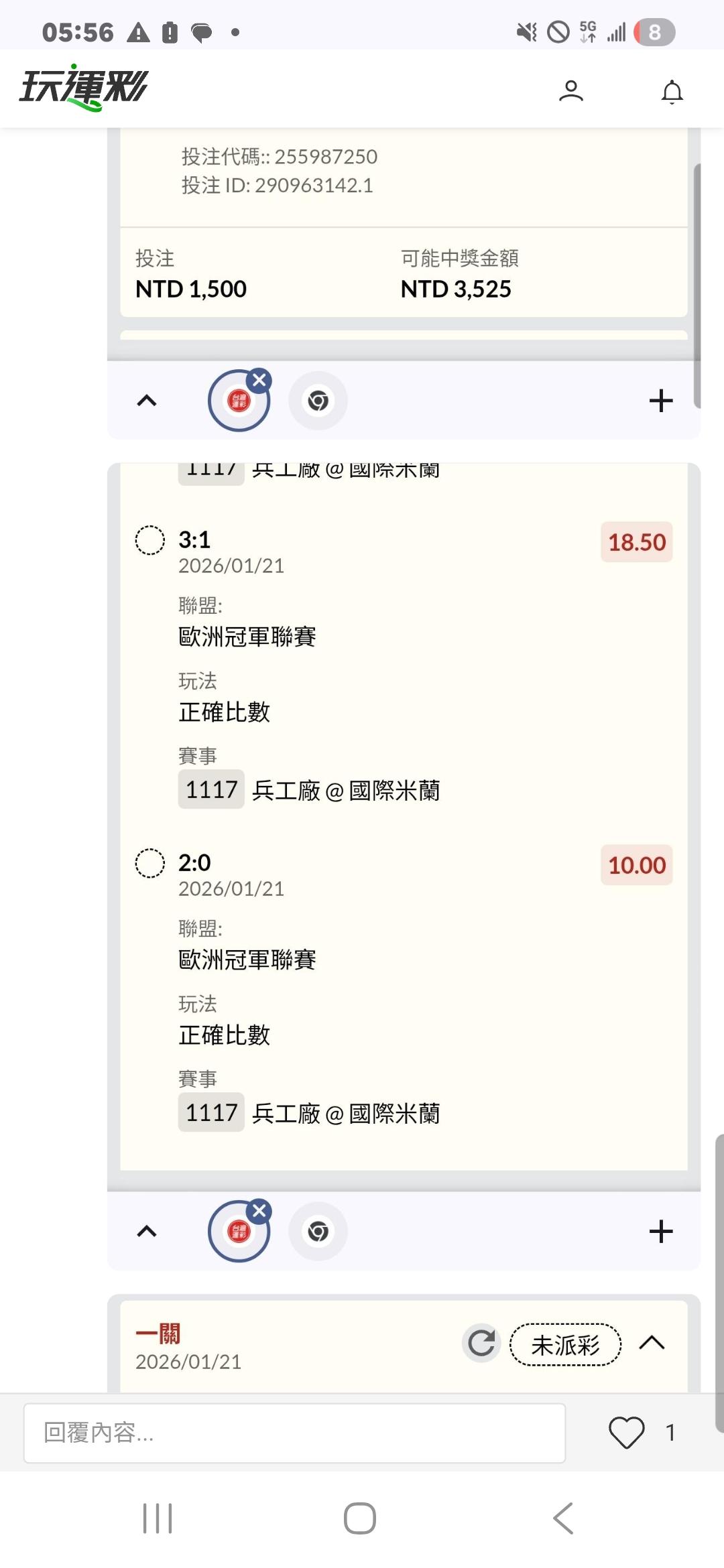Tap the 10.00 odds button
Screen dimensions: 724x1568
636,865
